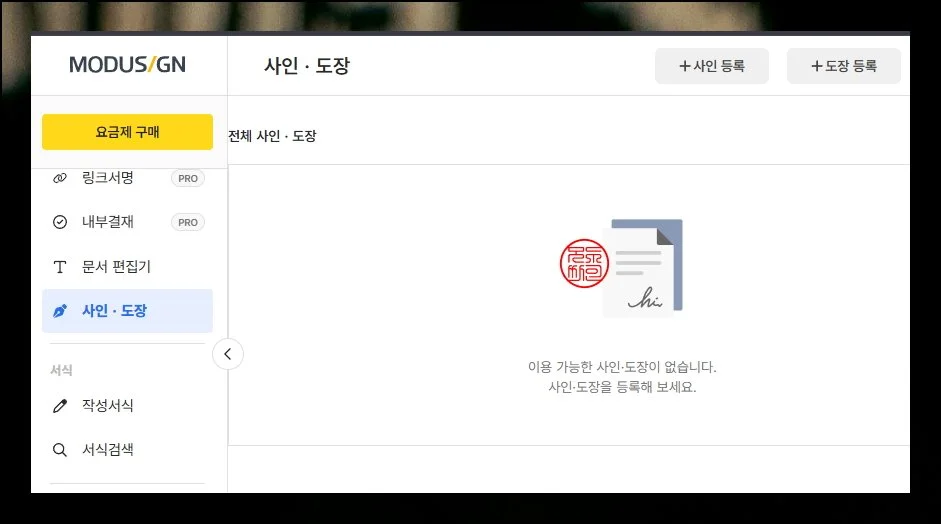Select the 사인 · 도장 sidebar entry

click(114, 311)
